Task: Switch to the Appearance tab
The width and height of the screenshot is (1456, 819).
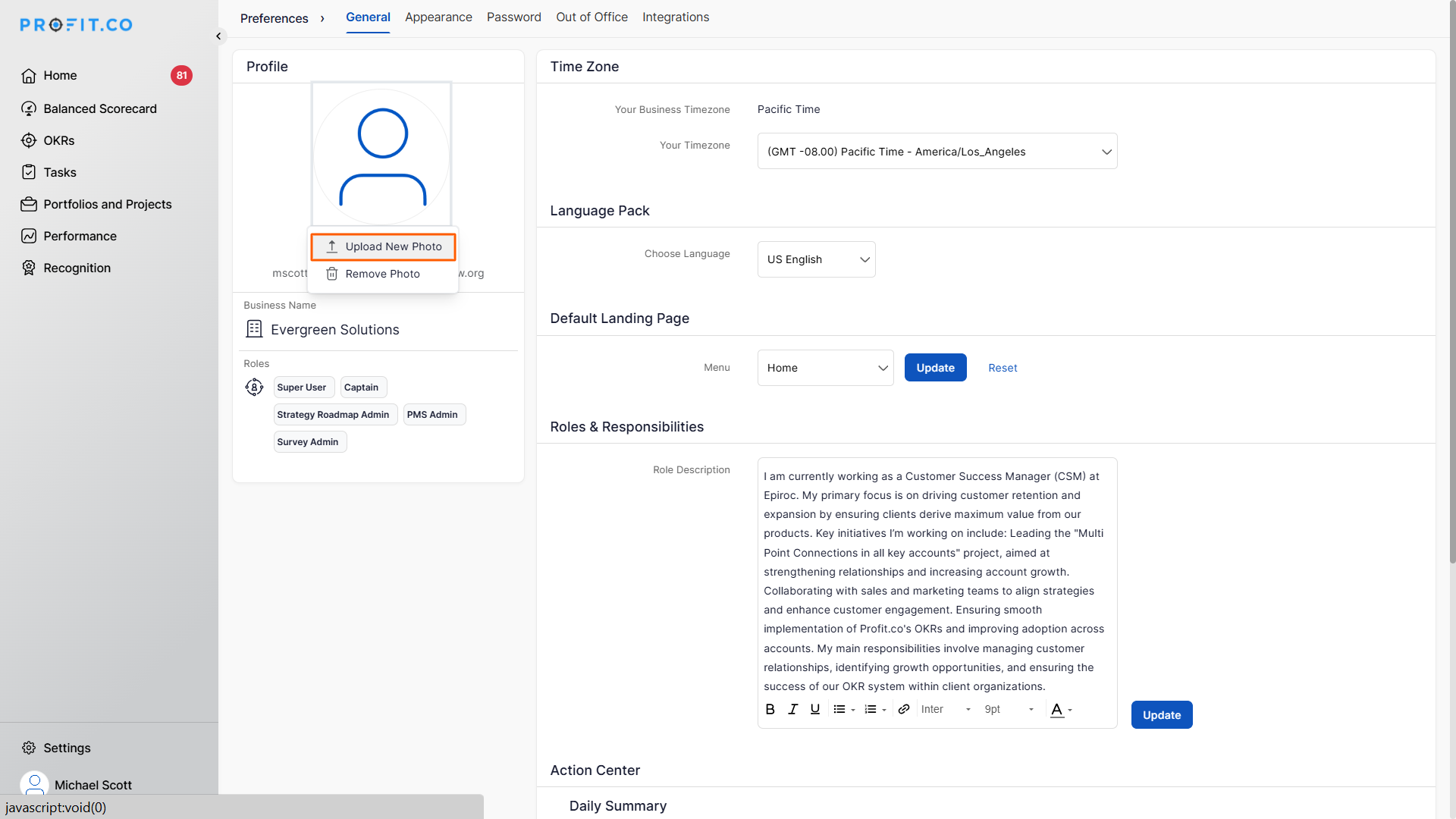Action: pos(438,17)
